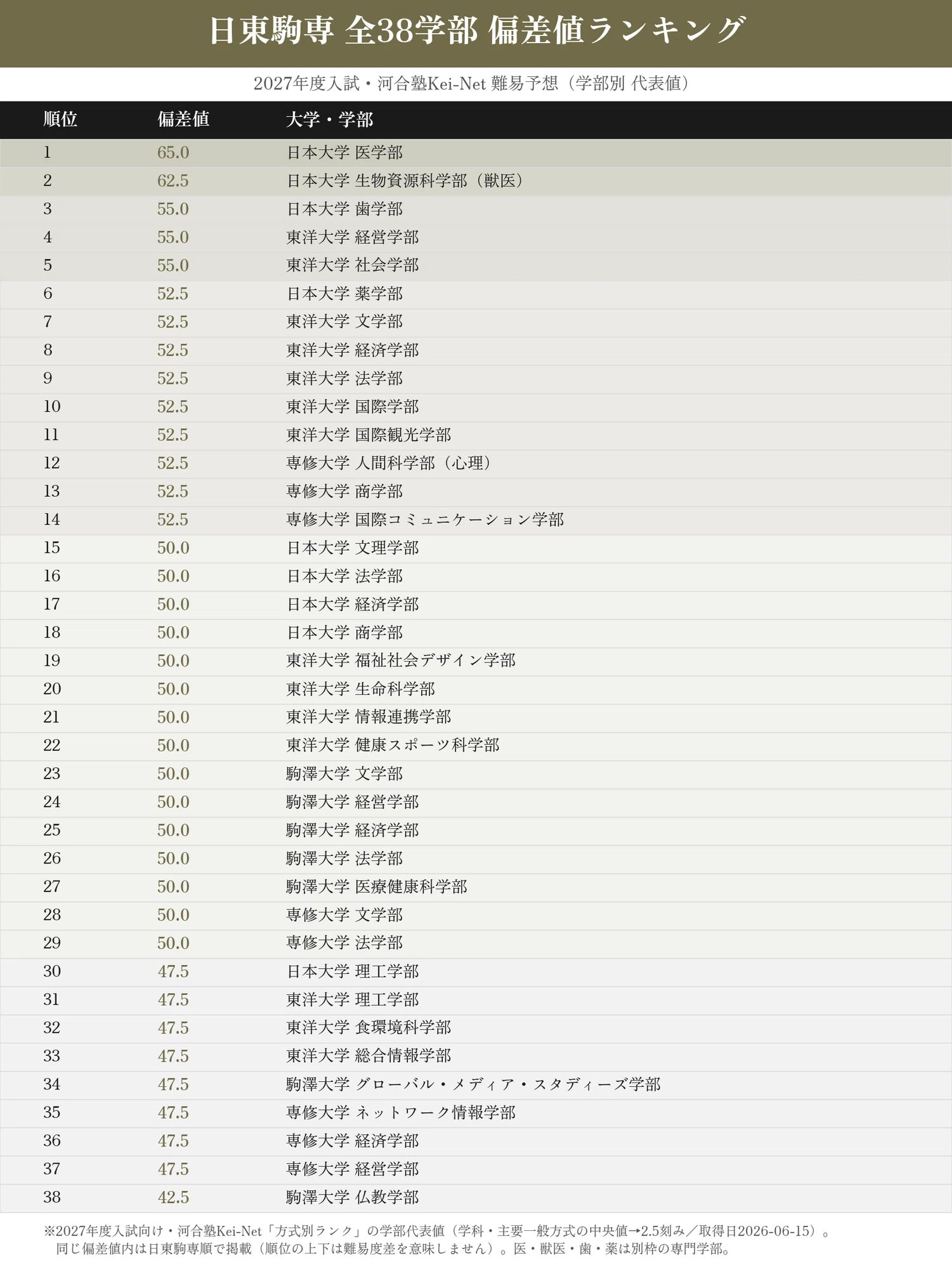Click rank number 38 in the 順位 column
The image size is (952, 1269).
click(x=52, y=1197)
